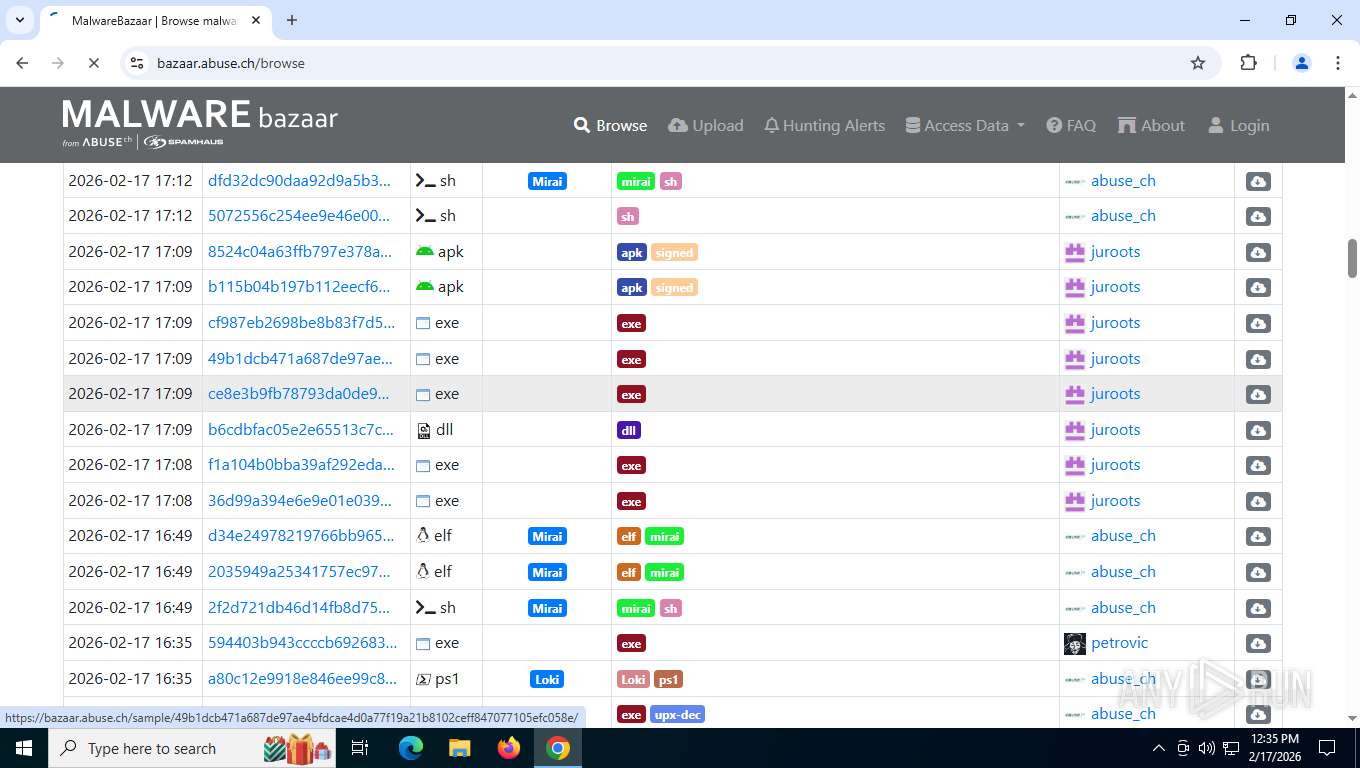Viewport: 1360px width, 768px height.
Task: Download the 49b1dcb471a687de97ae exe
Action: 1258,359
